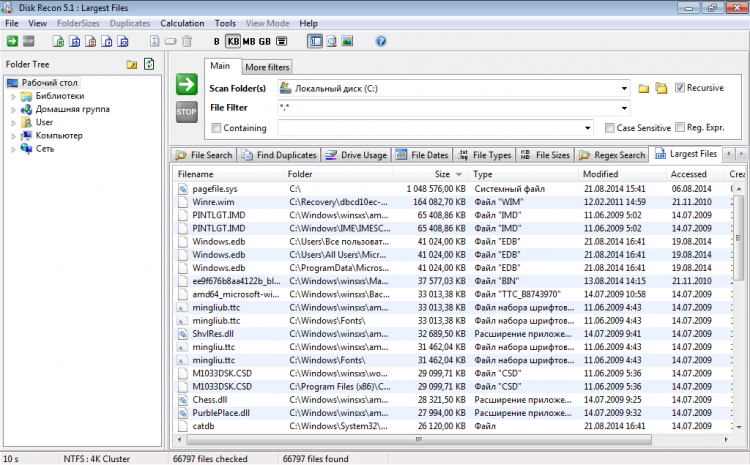Select the magnifier preview view mode icon
750x465 pixels.
(x=331, y=41)
